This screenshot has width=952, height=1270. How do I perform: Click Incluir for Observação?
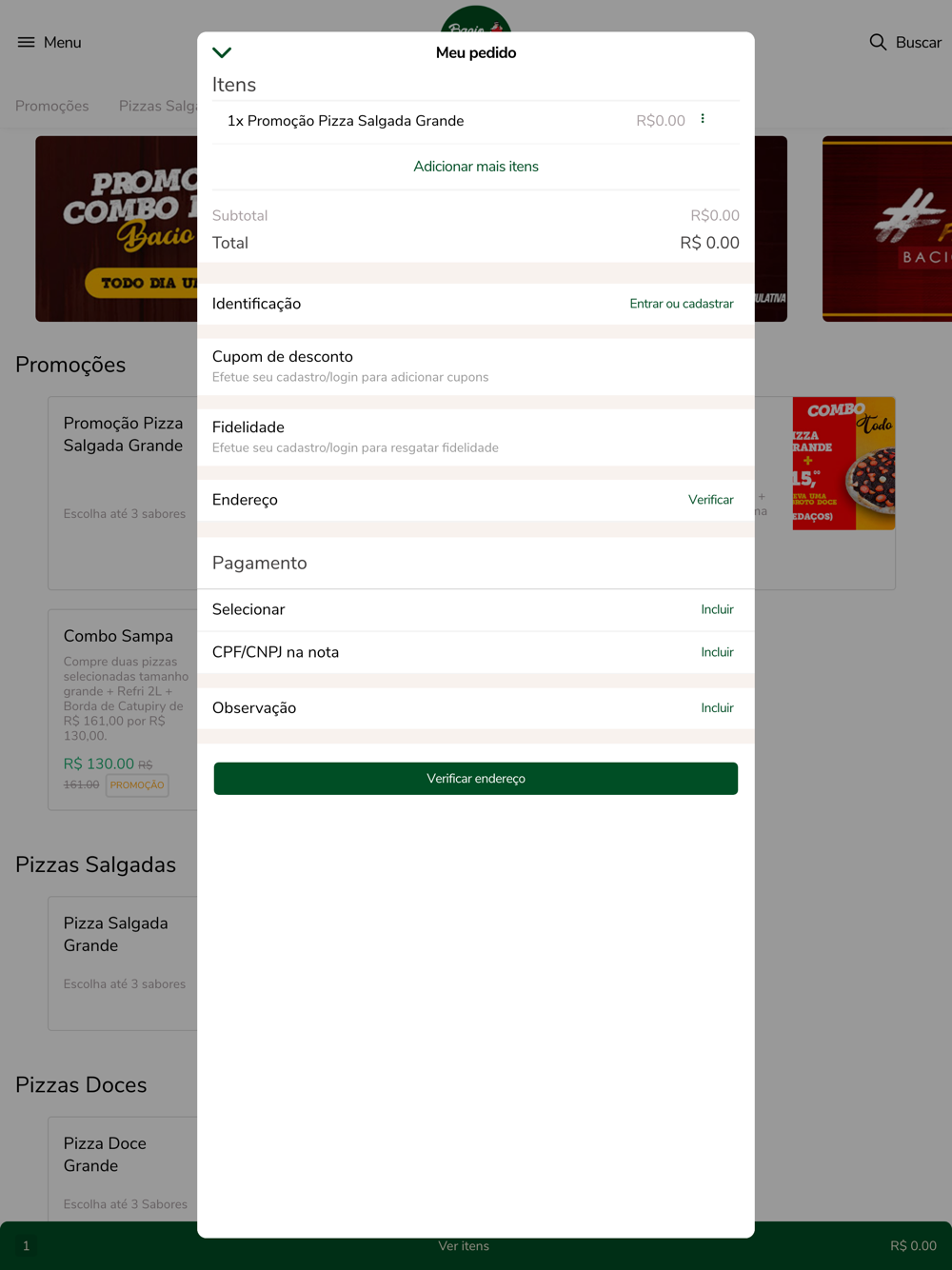717,707
